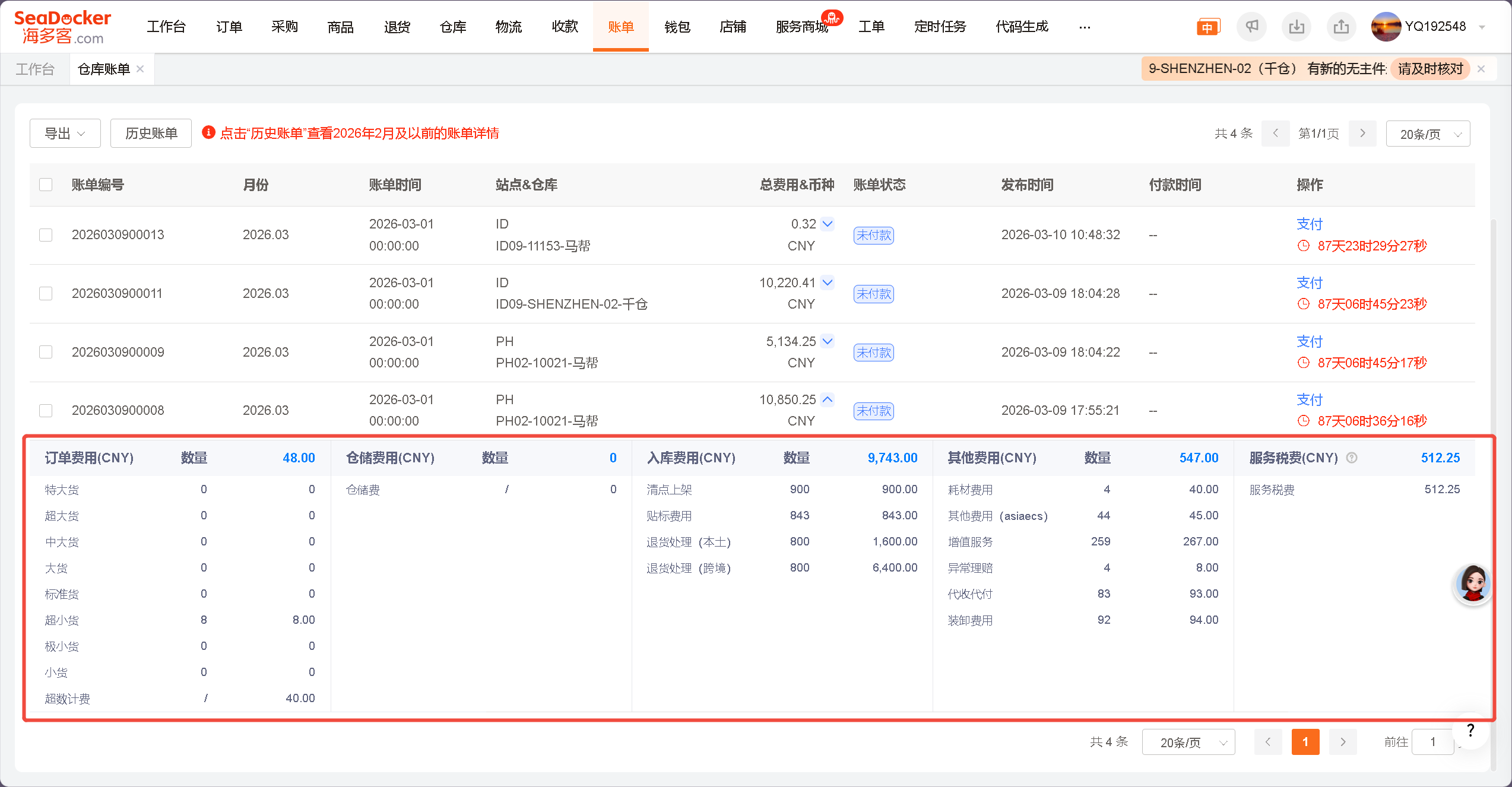The width and height of the screenshot is (1512, 787).
Task: Select the 工作台 tab
Action: [35, 68]
